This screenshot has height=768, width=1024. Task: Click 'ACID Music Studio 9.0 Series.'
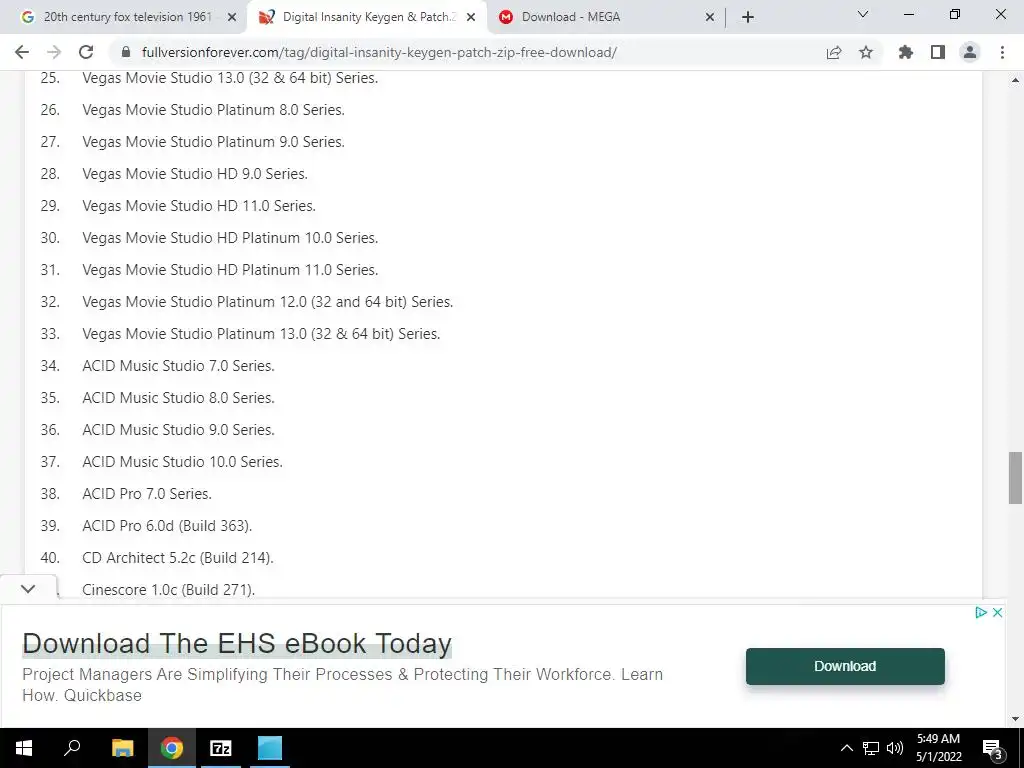point(178,430)
